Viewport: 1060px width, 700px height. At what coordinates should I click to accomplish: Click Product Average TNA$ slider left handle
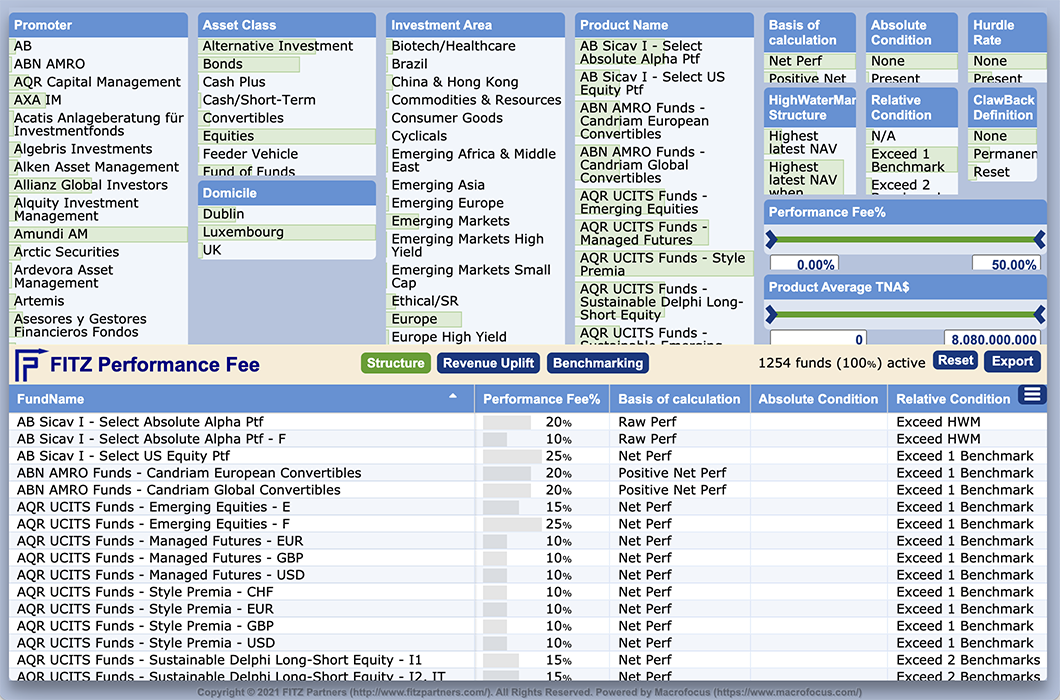tap(771, 314)
